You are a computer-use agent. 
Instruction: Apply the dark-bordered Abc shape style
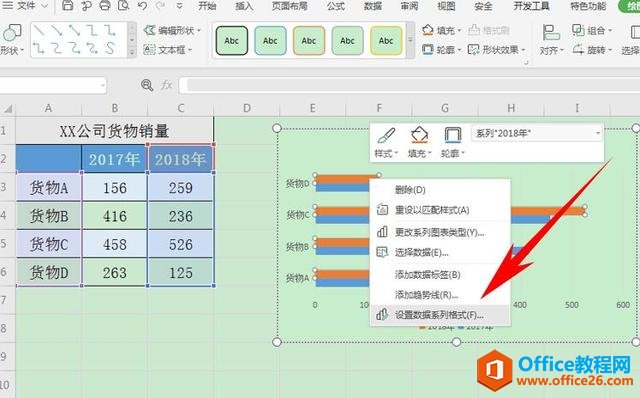231,40
